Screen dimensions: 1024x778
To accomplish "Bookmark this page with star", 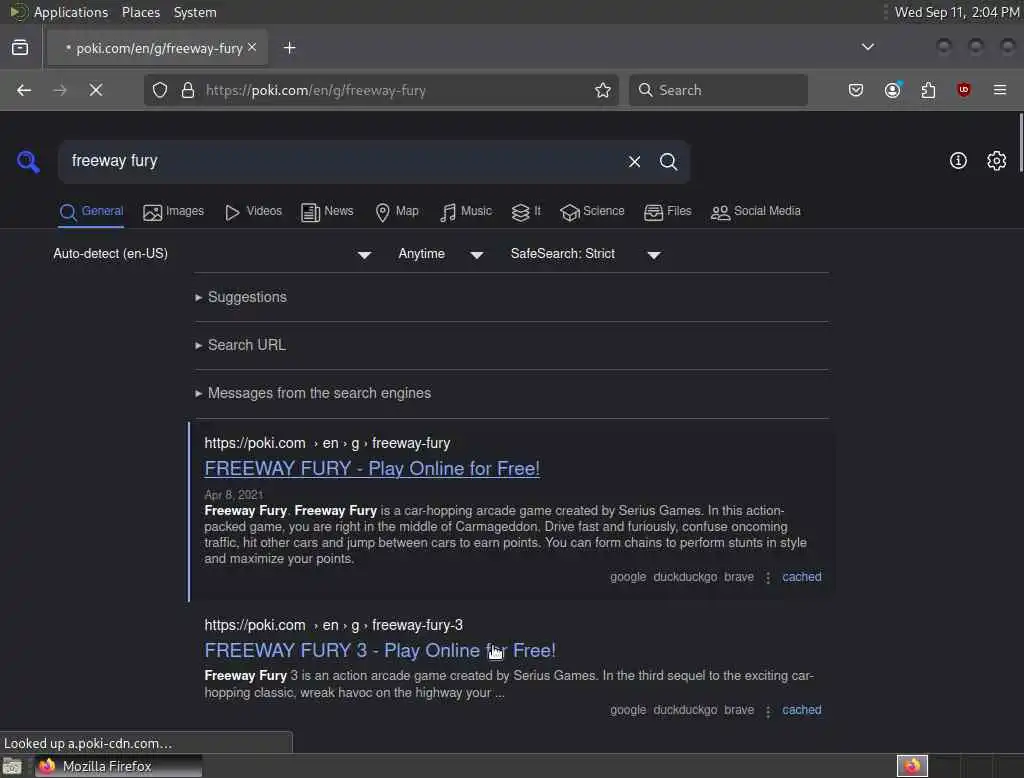I will [603, 90].
